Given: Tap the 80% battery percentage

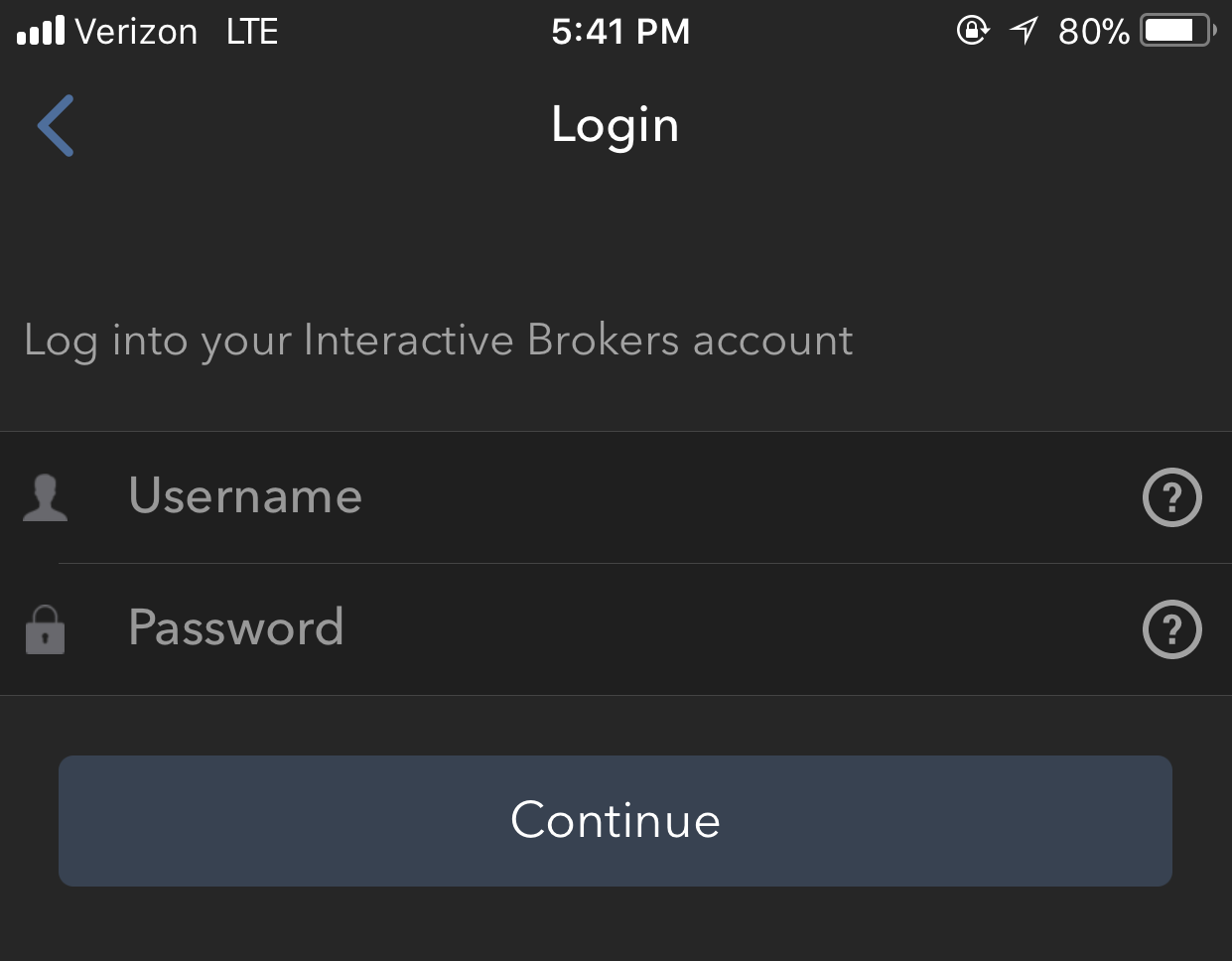Looking at the screenshot, I should (x=1094, y=32).
